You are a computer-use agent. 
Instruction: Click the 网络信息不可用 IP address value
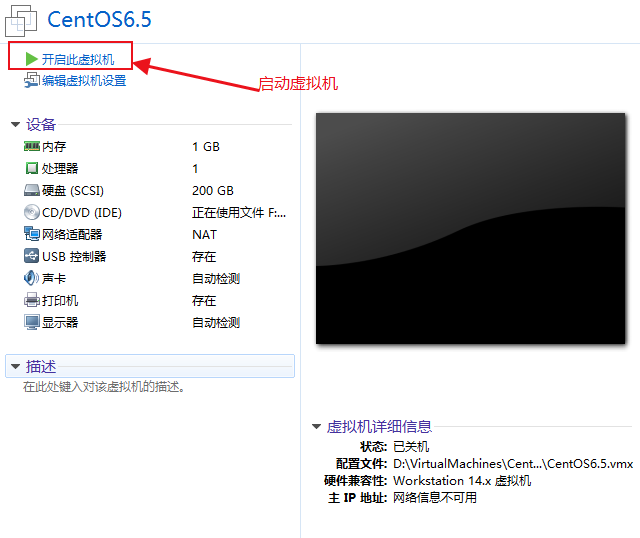coord(435,498)
